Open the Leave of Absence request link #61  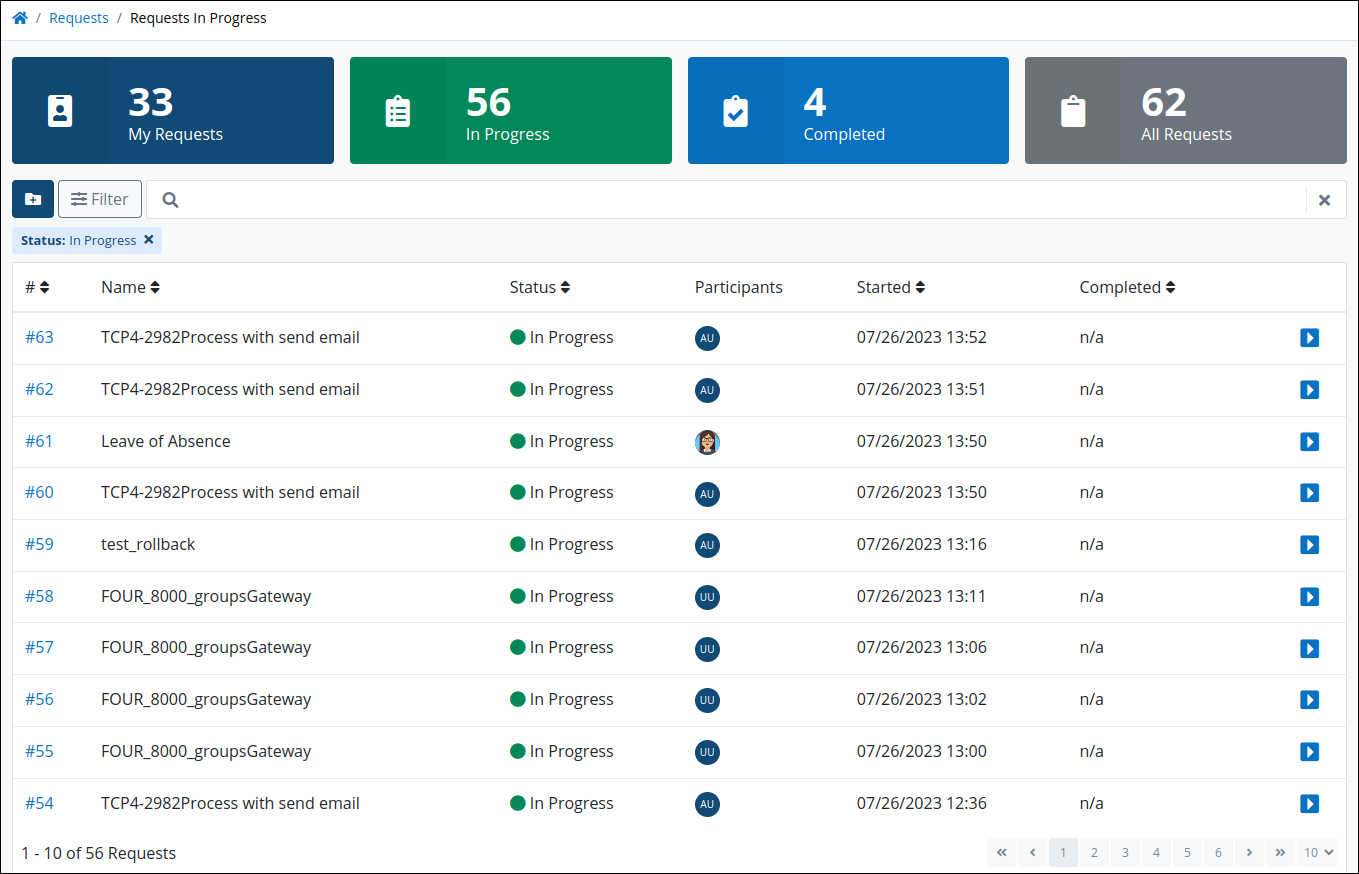[39, 441]
